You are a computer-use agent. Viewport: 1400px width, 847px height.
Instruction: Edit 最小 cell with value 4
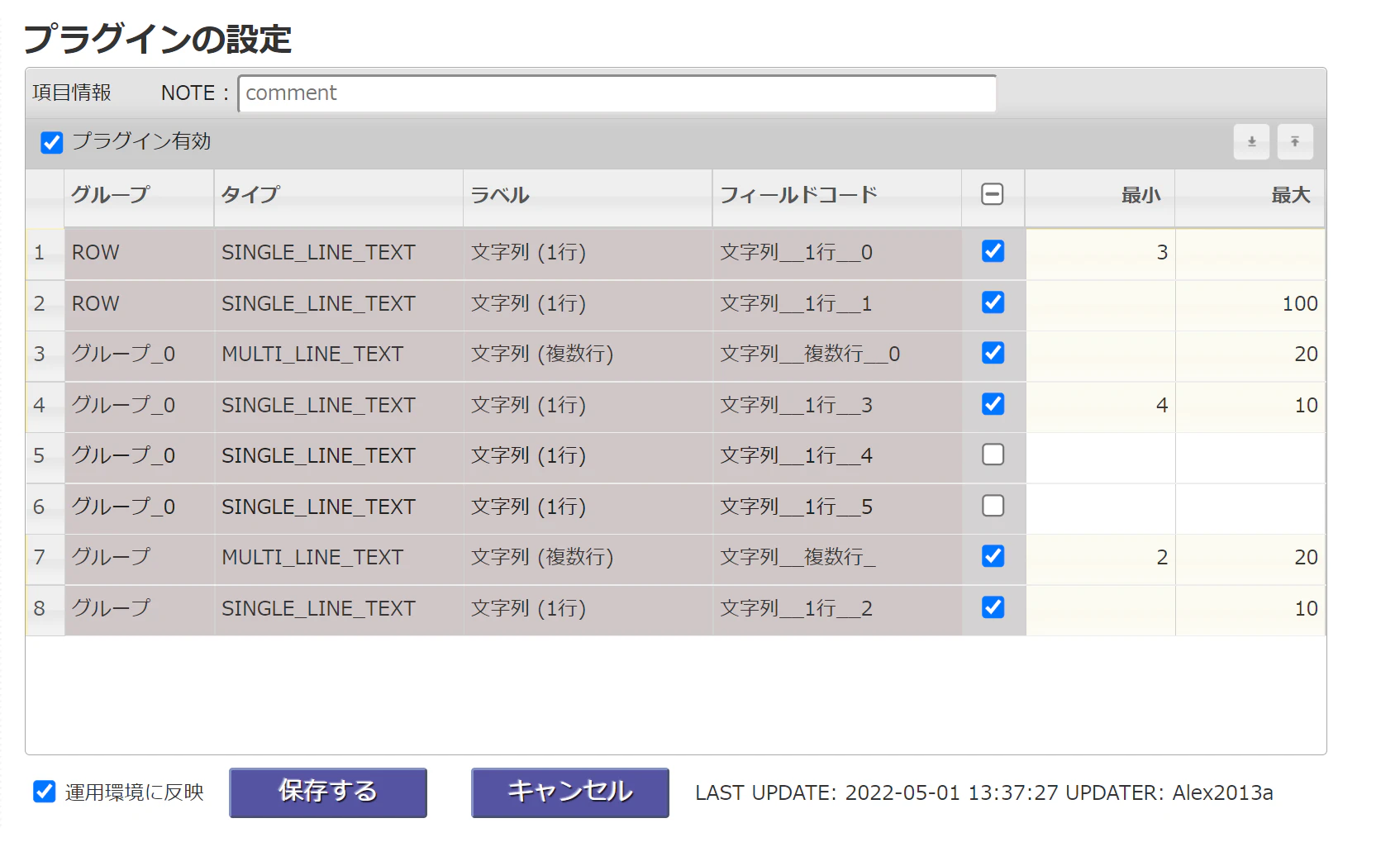click(x=1100, y=406)
